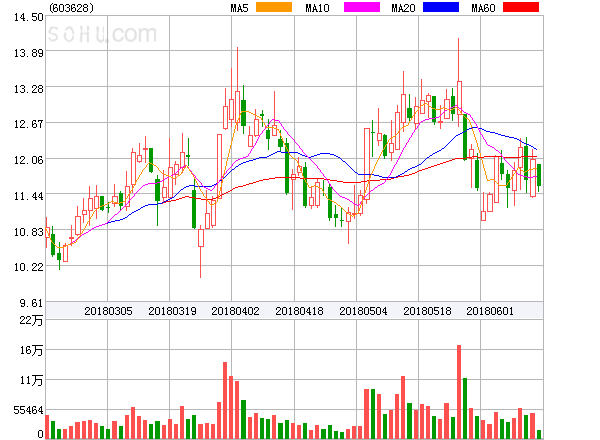Select the MA5 legend label

point(240,8)
